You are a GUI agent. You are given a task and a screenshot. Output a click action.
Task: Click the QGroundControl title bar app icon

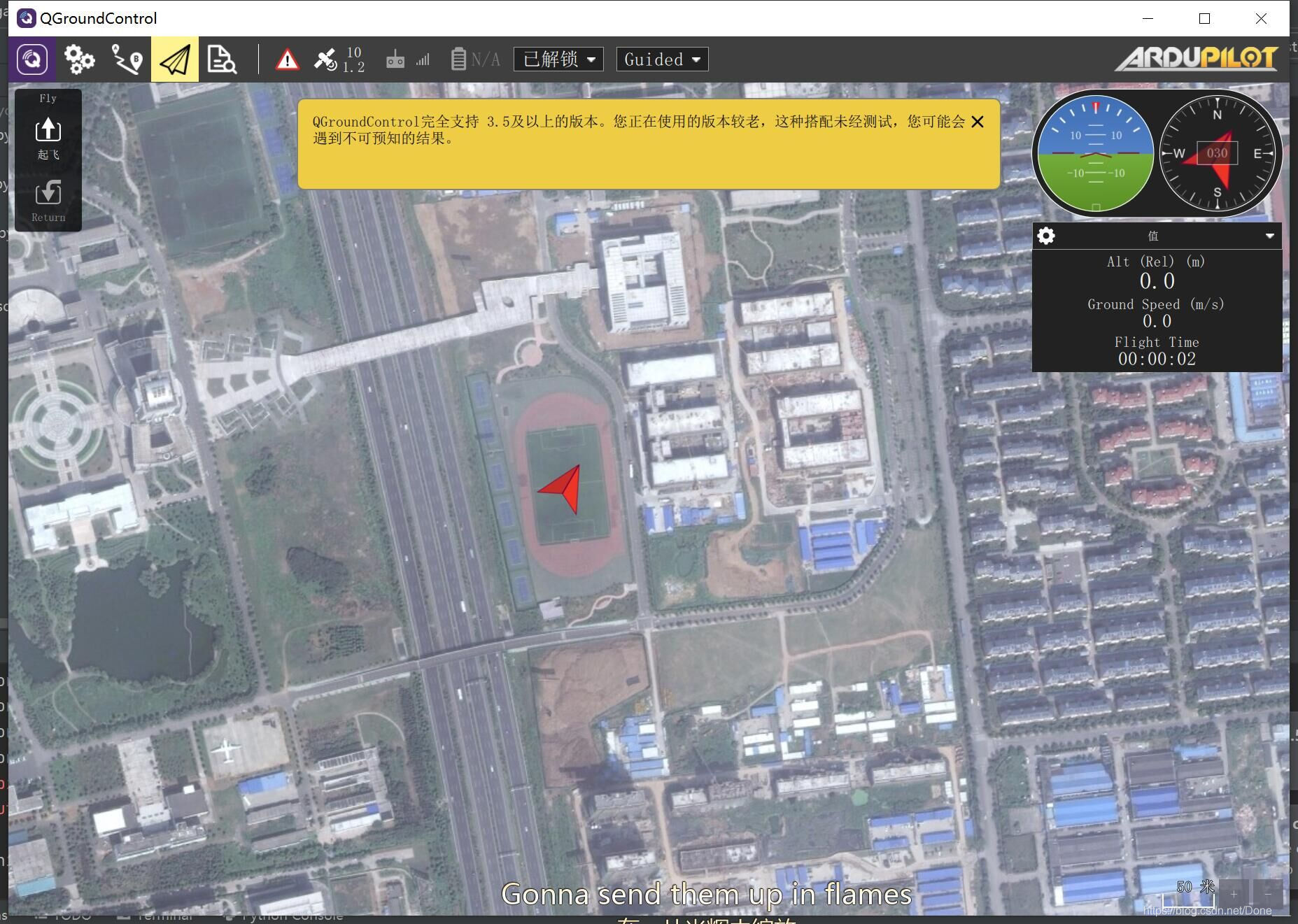(x=27, y=18)
